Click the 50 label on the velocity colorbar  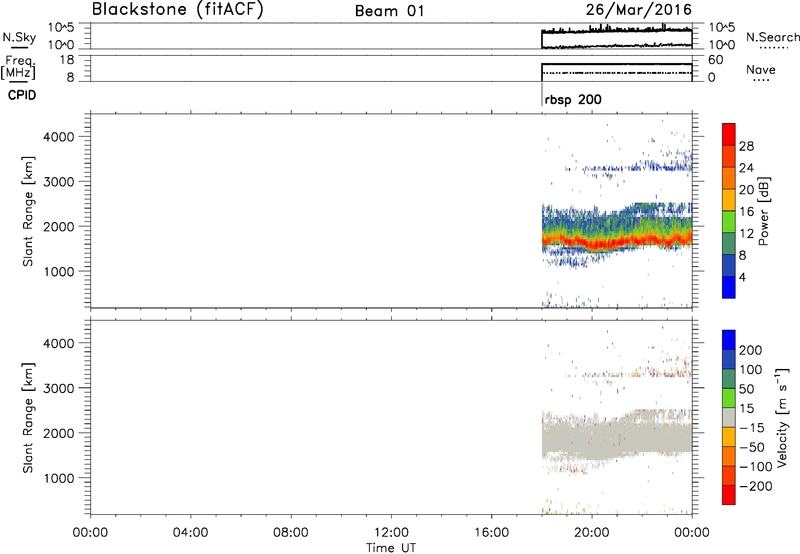(746, 389)
